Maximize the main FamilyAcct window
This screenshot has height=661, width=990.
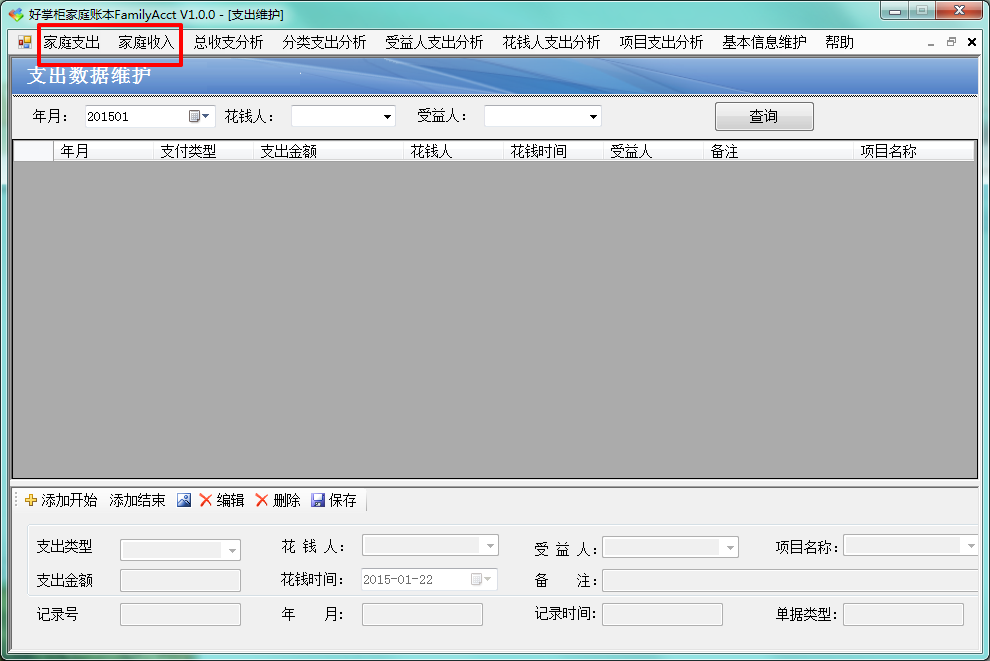coord(922,11)
